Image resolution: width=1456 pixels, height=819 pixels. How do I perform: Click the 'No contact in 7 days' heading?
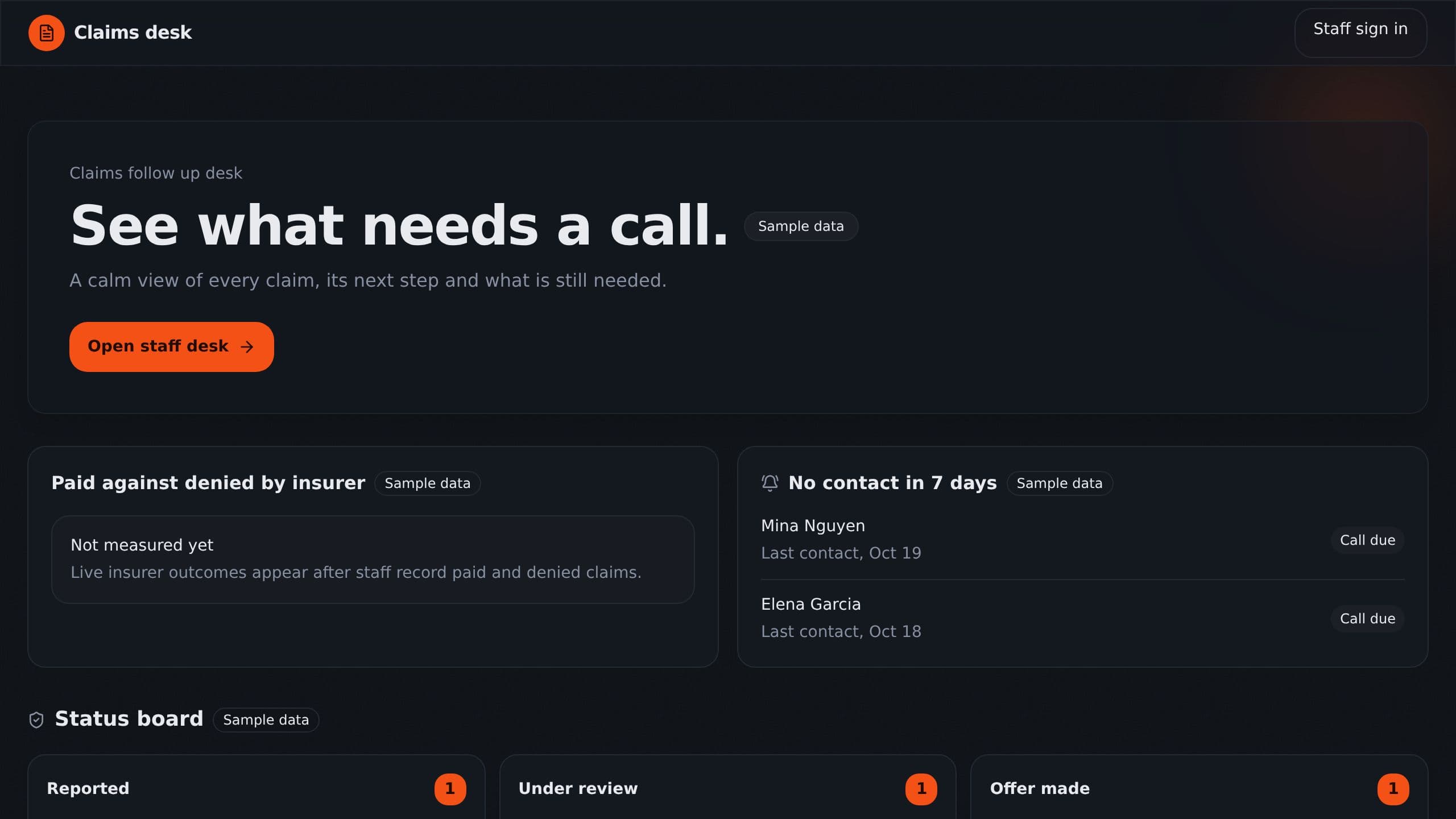[892, 483]
